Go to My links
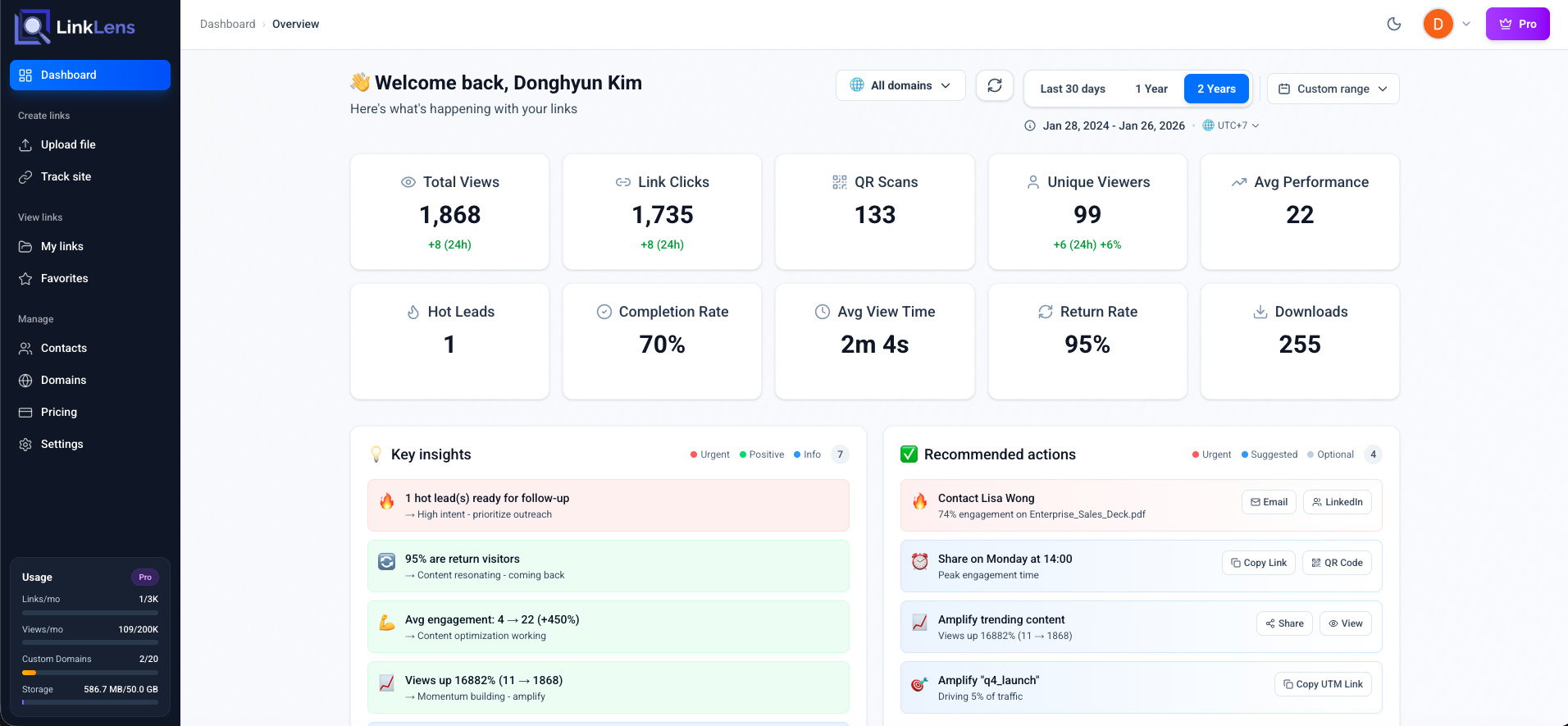The height and width of the screenshot is (726, 1568). 90,246
